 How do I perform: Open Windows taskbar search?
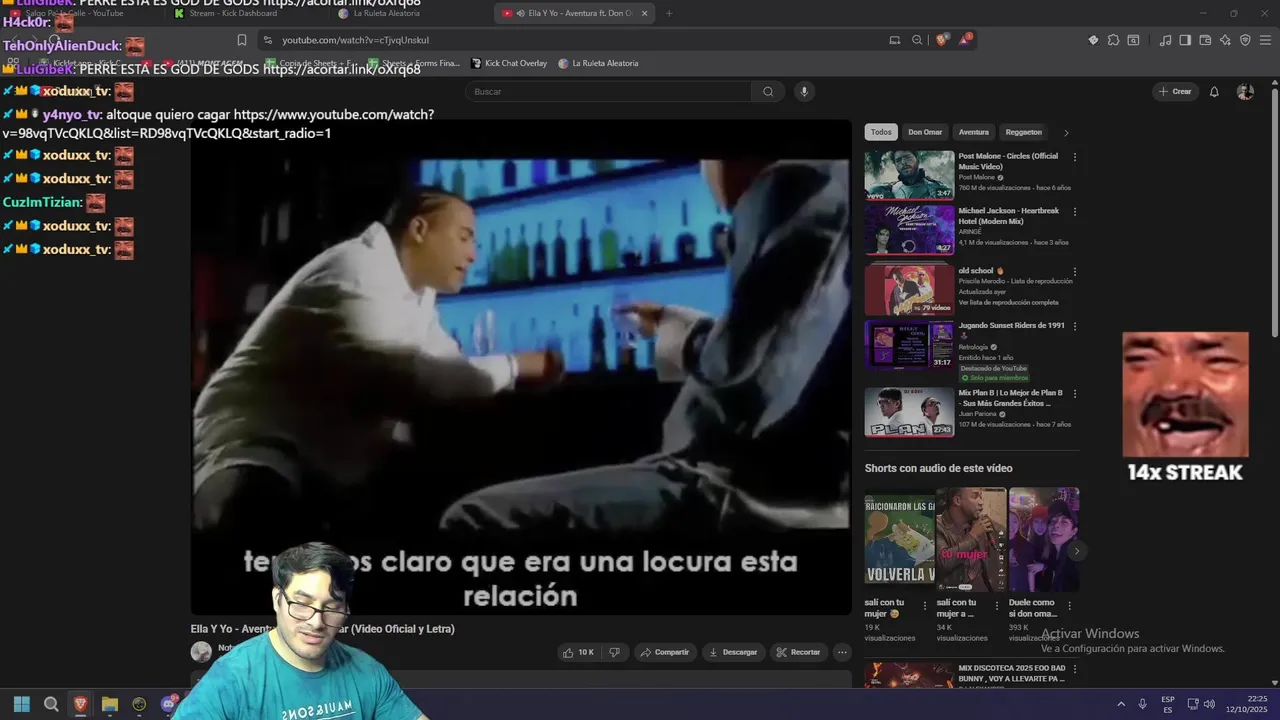(51, 704)
